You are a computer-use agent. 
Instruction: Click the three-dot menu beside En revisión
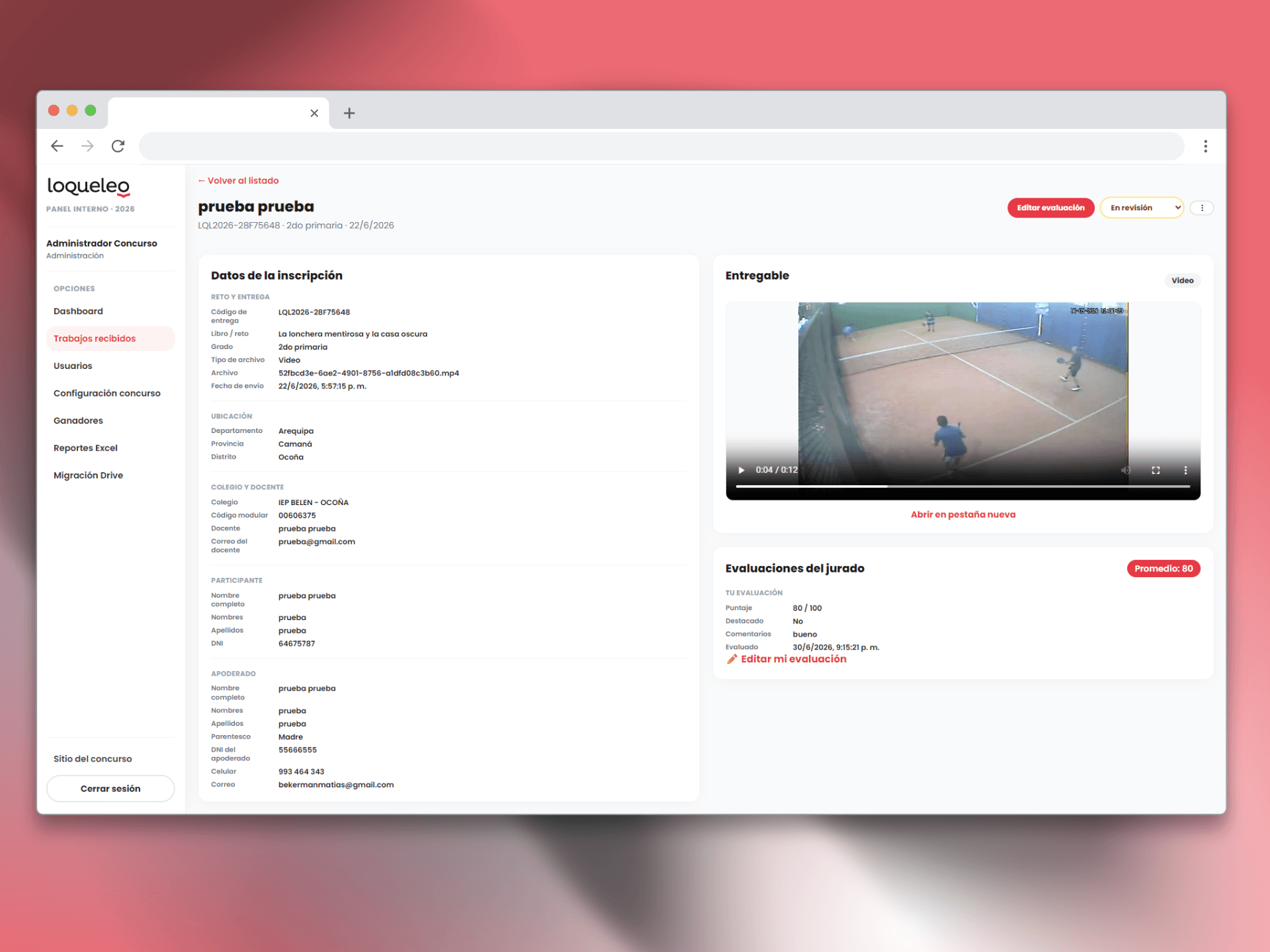1202,208
